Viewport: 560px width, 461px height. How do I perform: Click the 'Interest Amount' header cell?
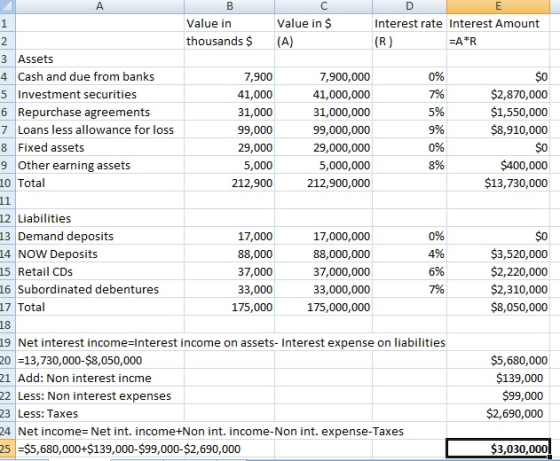coord(498,24)
